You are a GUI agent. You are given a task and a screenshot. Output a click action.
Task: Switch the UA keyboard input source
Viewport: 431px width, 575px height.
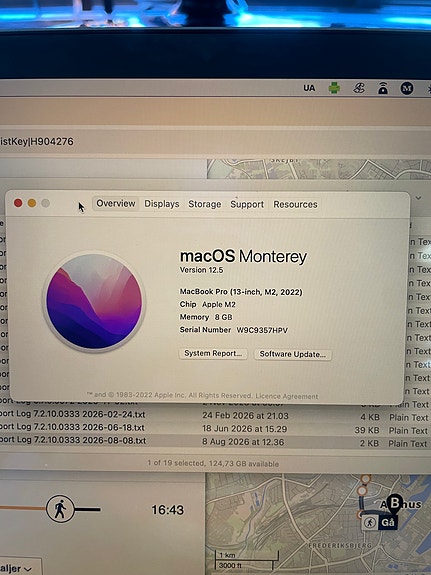tap(309, 88)
